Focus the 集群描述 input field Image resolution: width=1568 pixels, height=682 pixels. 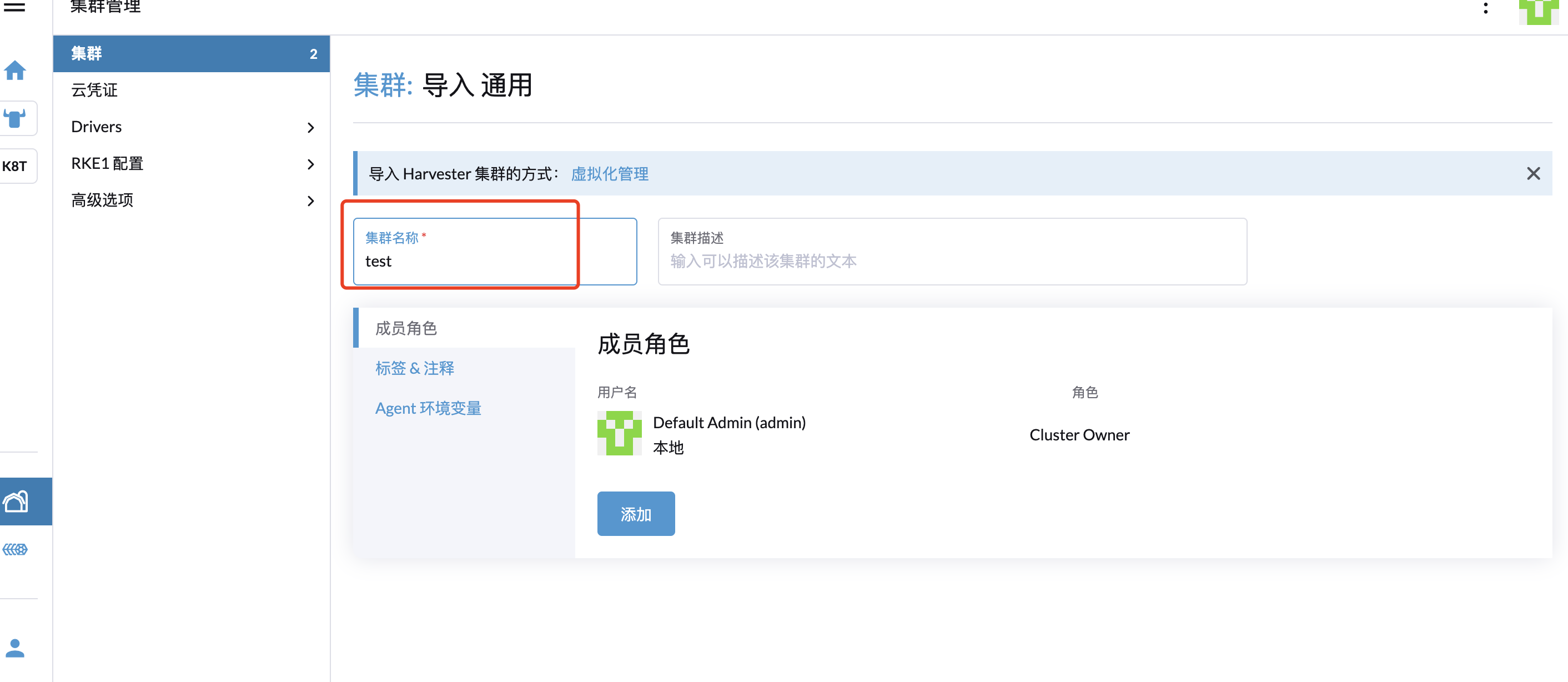tap(952, 251)
